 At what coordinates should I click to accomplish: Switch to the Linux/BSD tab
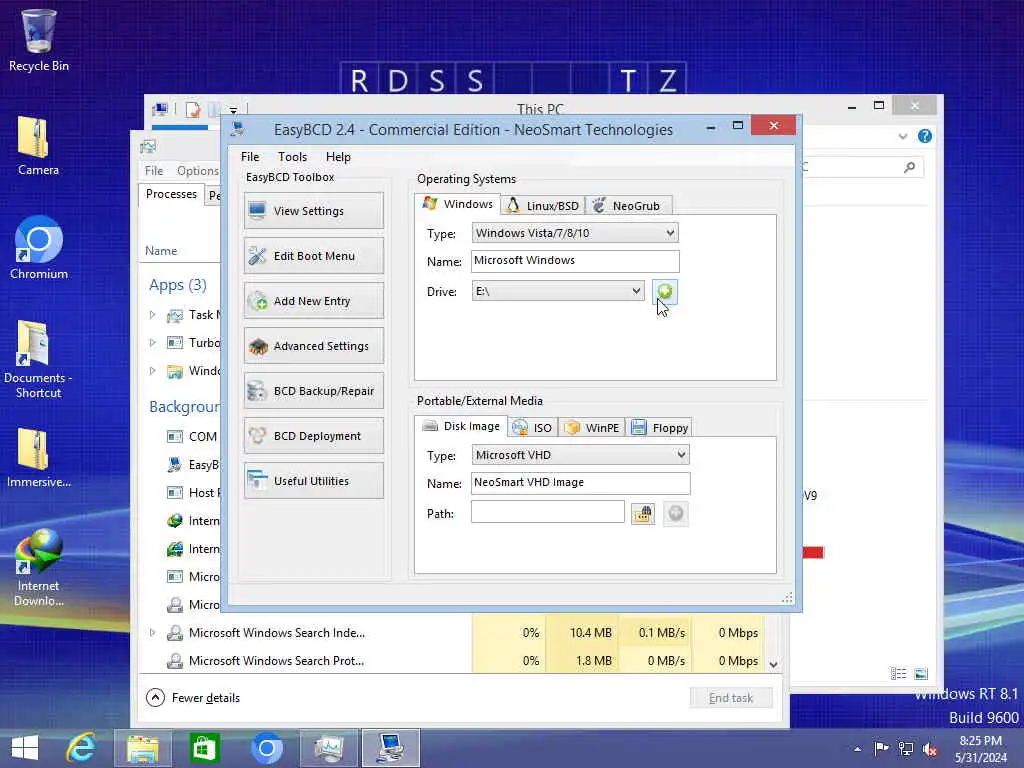coord(543,206)
